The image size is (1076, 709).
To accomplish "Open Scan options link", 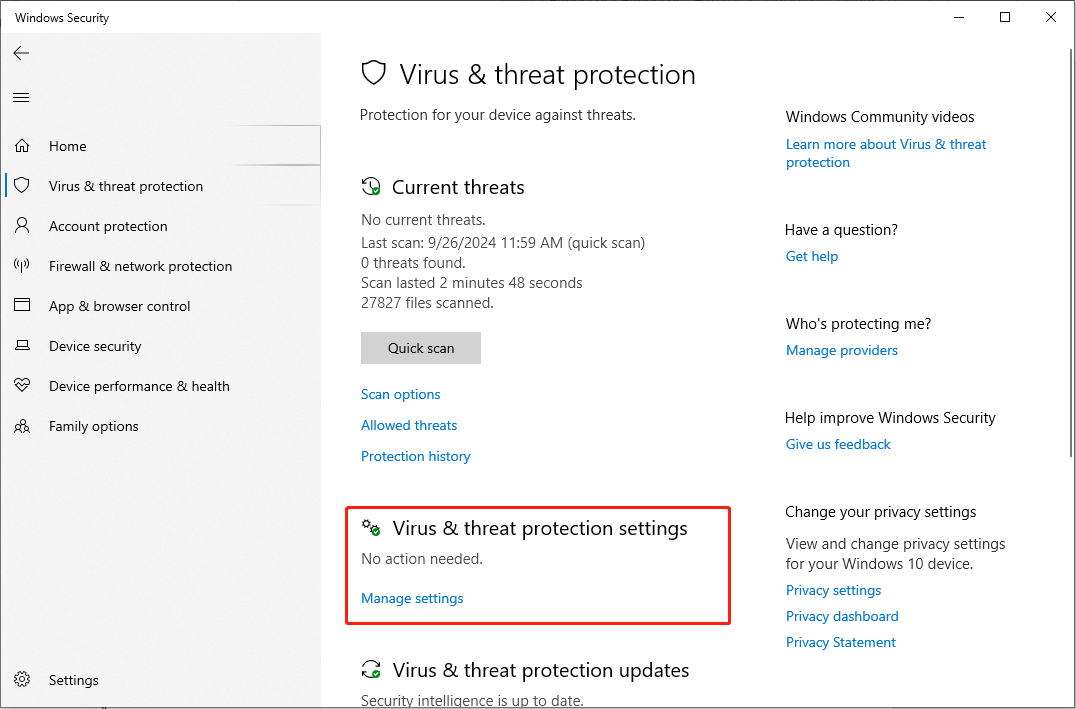I will tap(400, 394).
